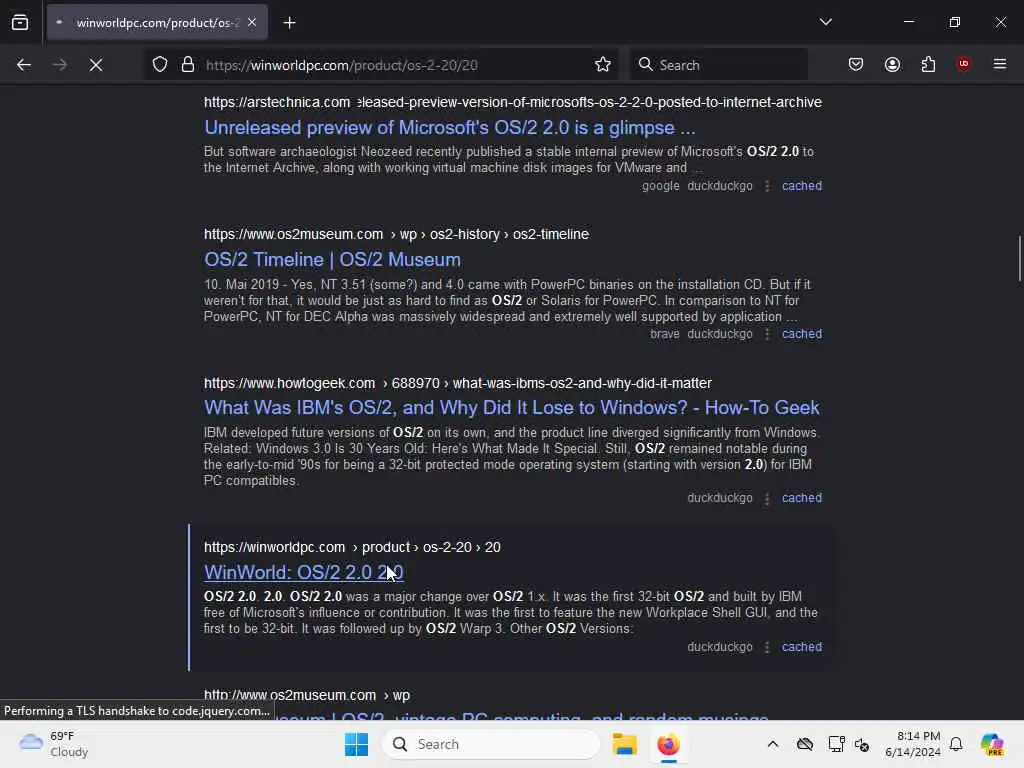Select the winworldpc.com browser tab
The height and width of the screenshot is (768, 1024).
coord(157,23)
